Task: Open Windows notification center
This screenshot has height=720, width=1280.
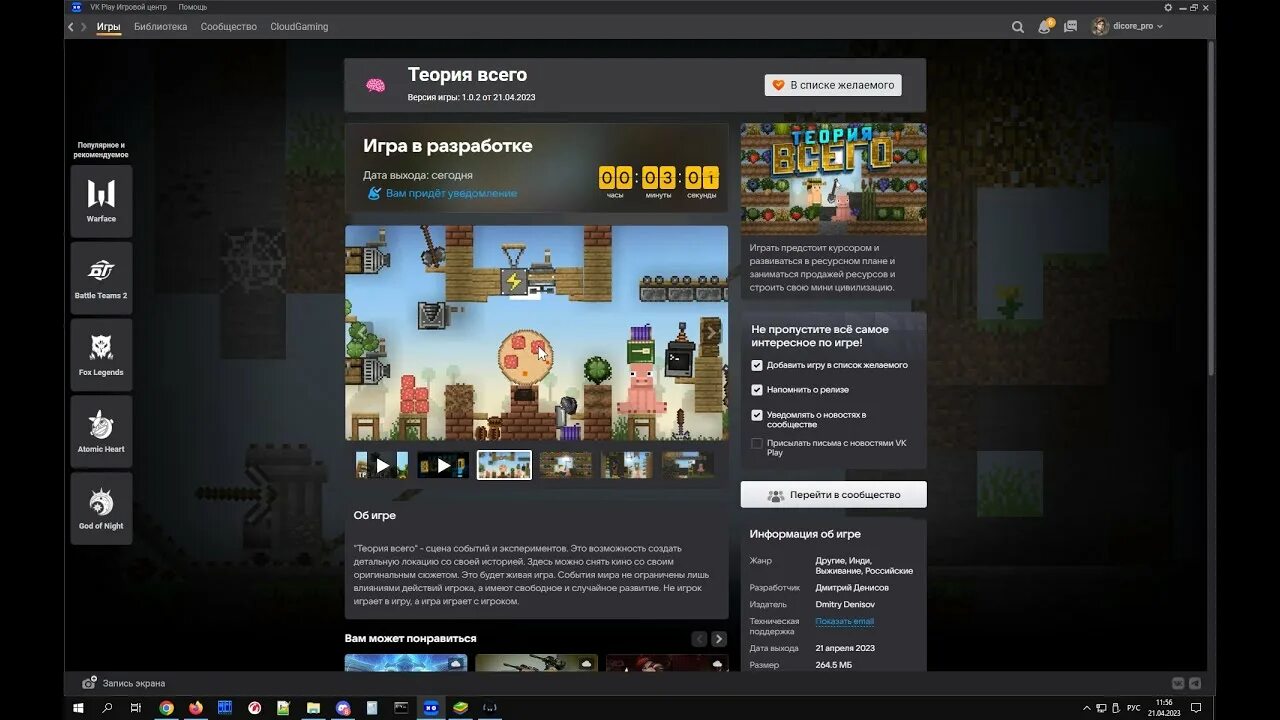Action: [1195, 708]
